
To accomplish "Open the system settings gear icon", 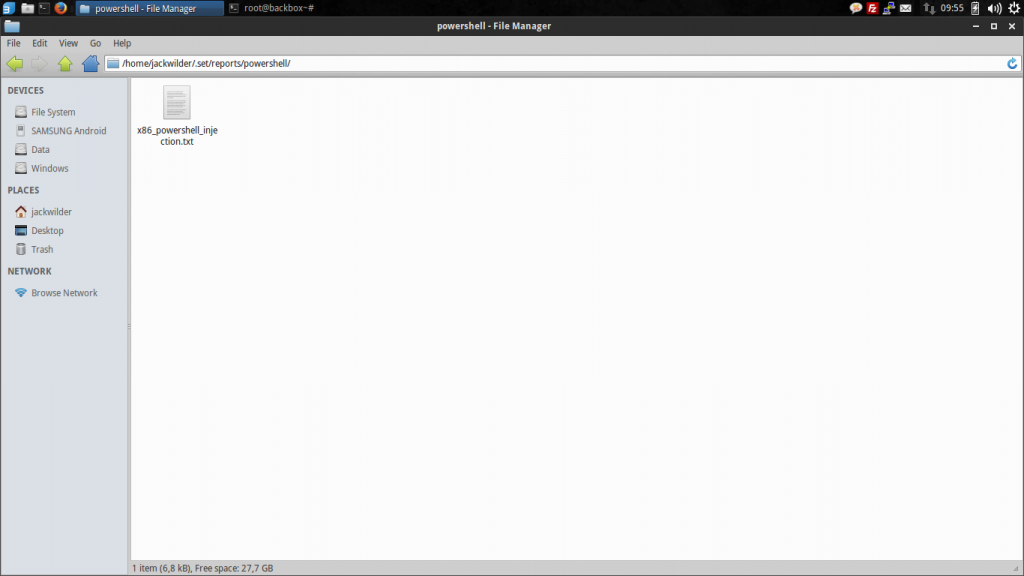I will [1014, 8].
